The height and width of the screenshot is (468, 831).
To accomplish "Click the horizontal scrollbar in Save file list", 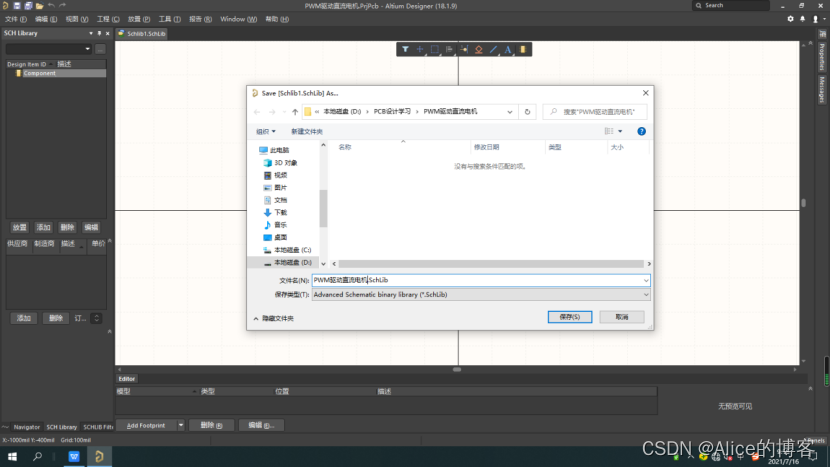I will pyautogui.click(x=491, y=264).
